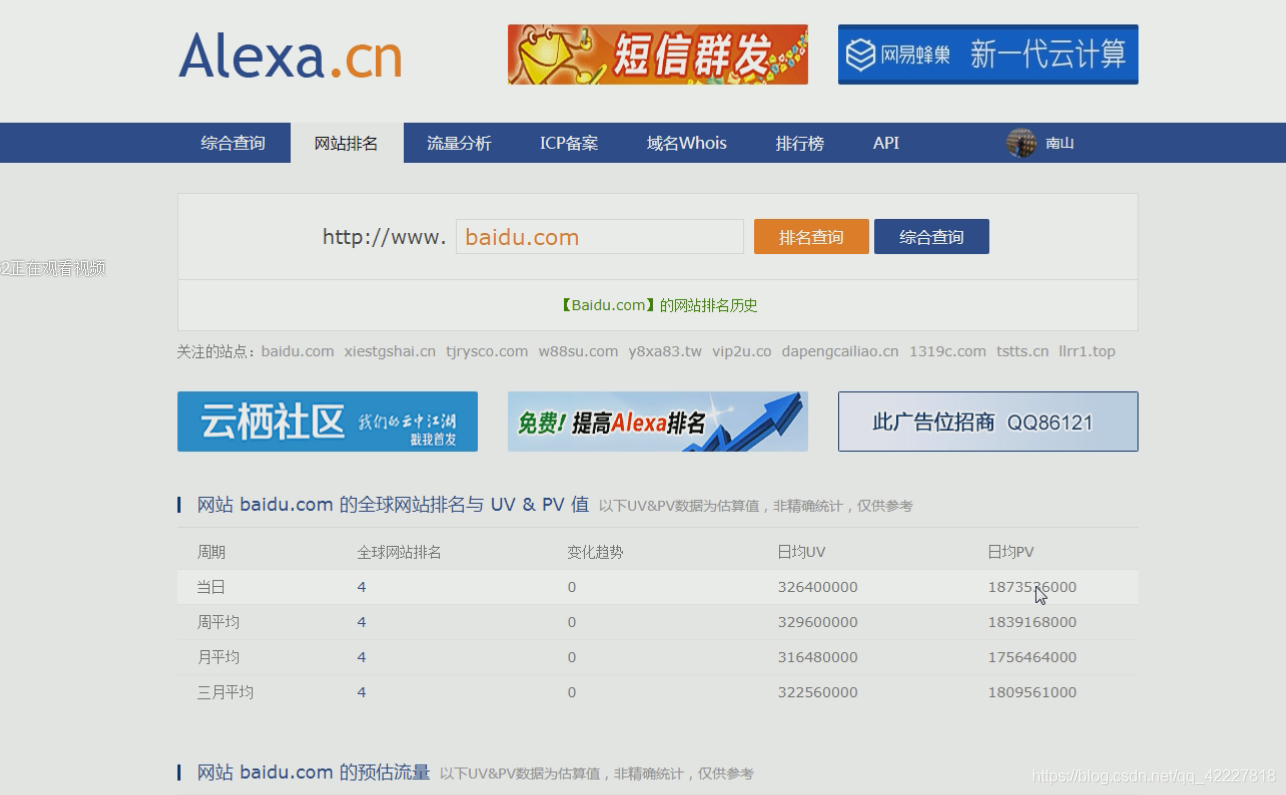Image resolution: width=1286 pixels, height=795 pixels.
Task: Select the 域名Whois navigation item
Action: point(686,142)
